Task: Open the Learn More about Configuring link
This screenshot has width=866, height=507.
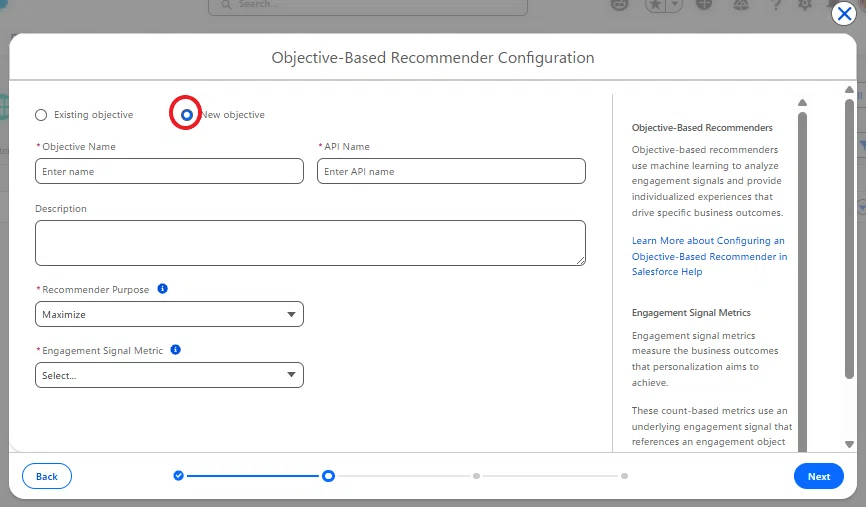Action: [x=709, y=256]
